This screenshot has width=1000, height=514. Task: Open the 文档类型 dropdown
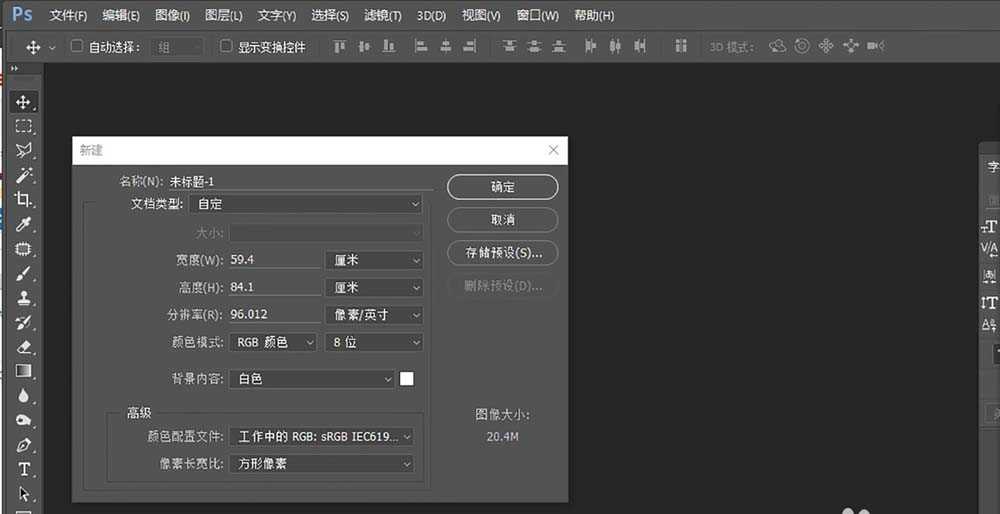click(x=305, y=204)
